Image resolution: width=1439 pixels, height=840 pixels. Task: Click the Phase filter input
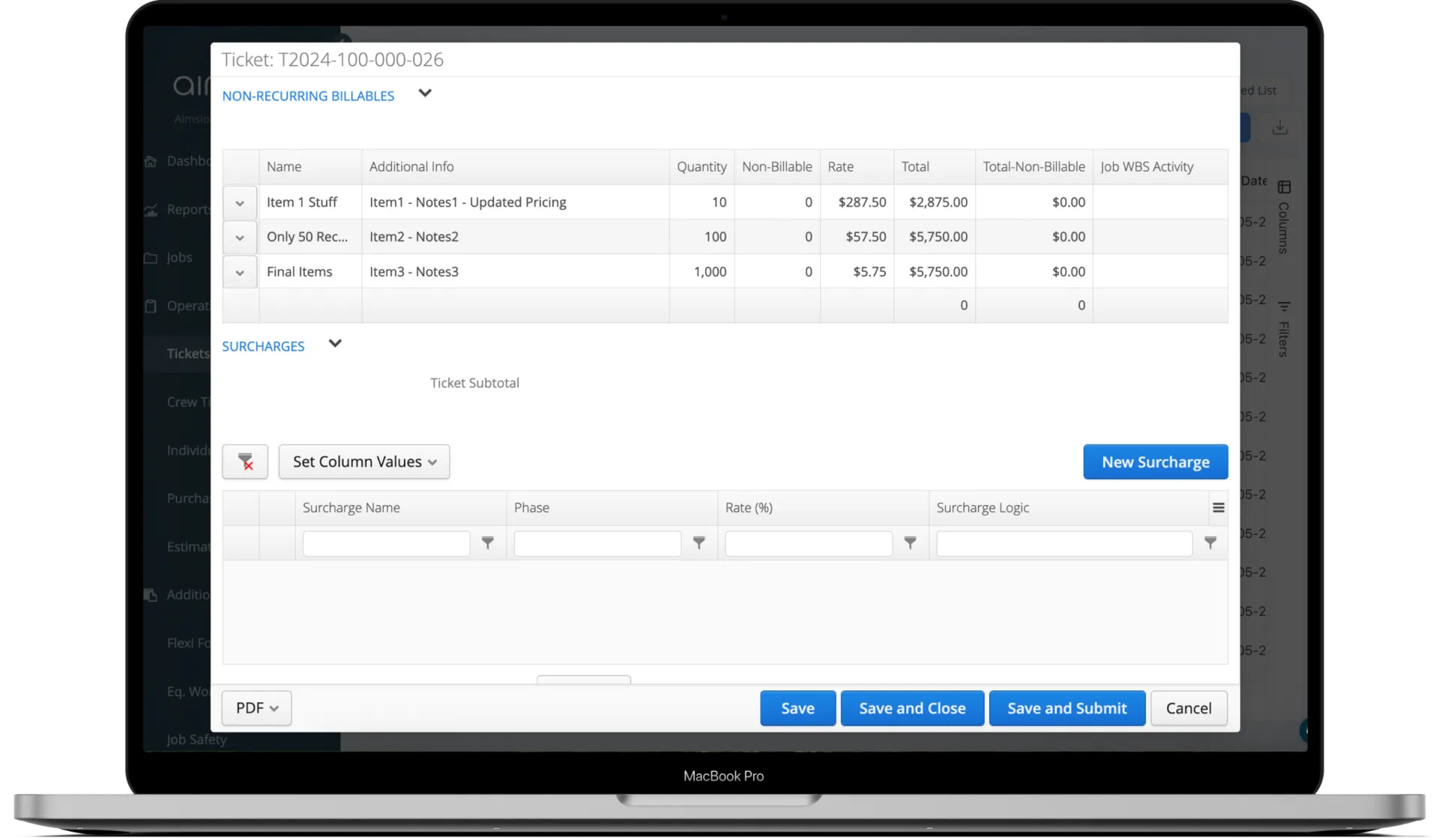[x=597, y=543]
